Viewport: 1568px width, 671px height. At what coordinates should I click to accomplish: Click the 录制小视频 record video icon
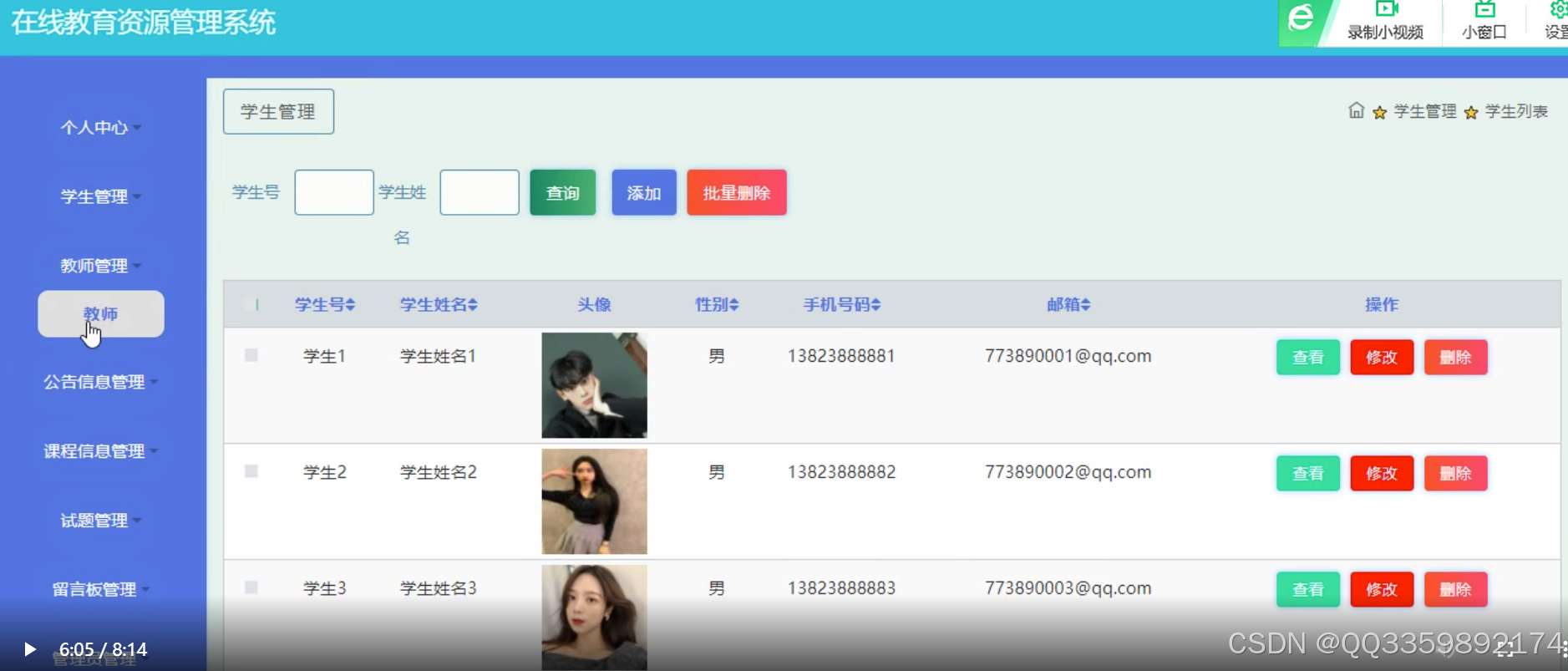pyautogui.click(x=1386, y=10)
